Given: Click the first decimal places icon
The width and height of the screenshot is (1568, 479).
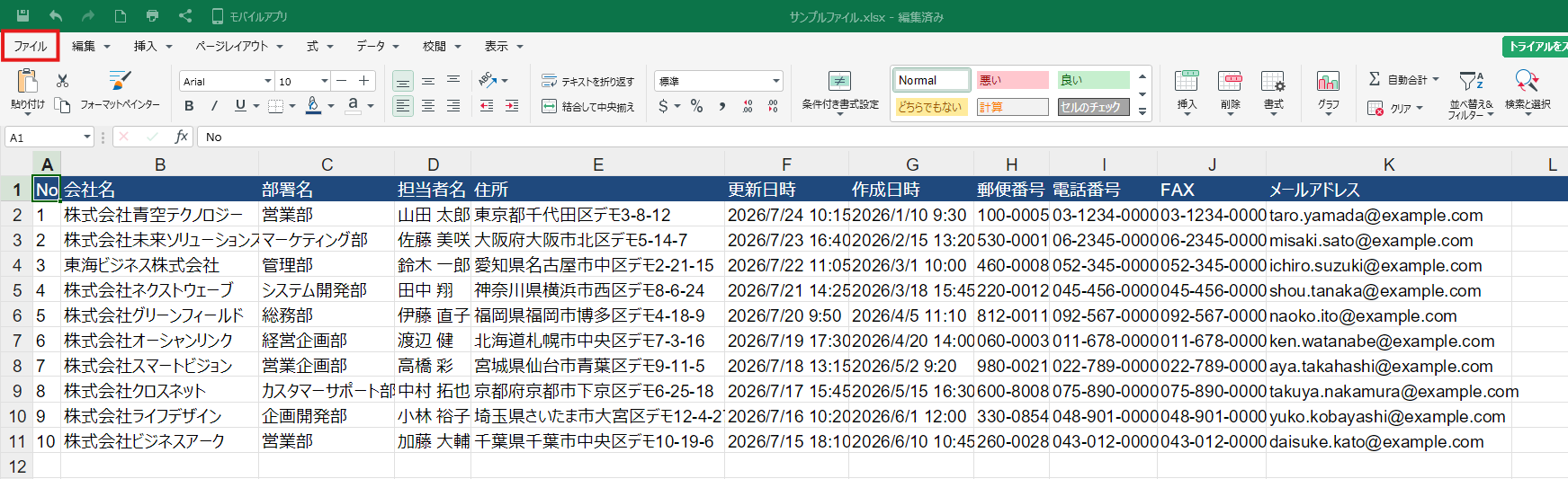Looking at the screenshot, I should [748, 106].
